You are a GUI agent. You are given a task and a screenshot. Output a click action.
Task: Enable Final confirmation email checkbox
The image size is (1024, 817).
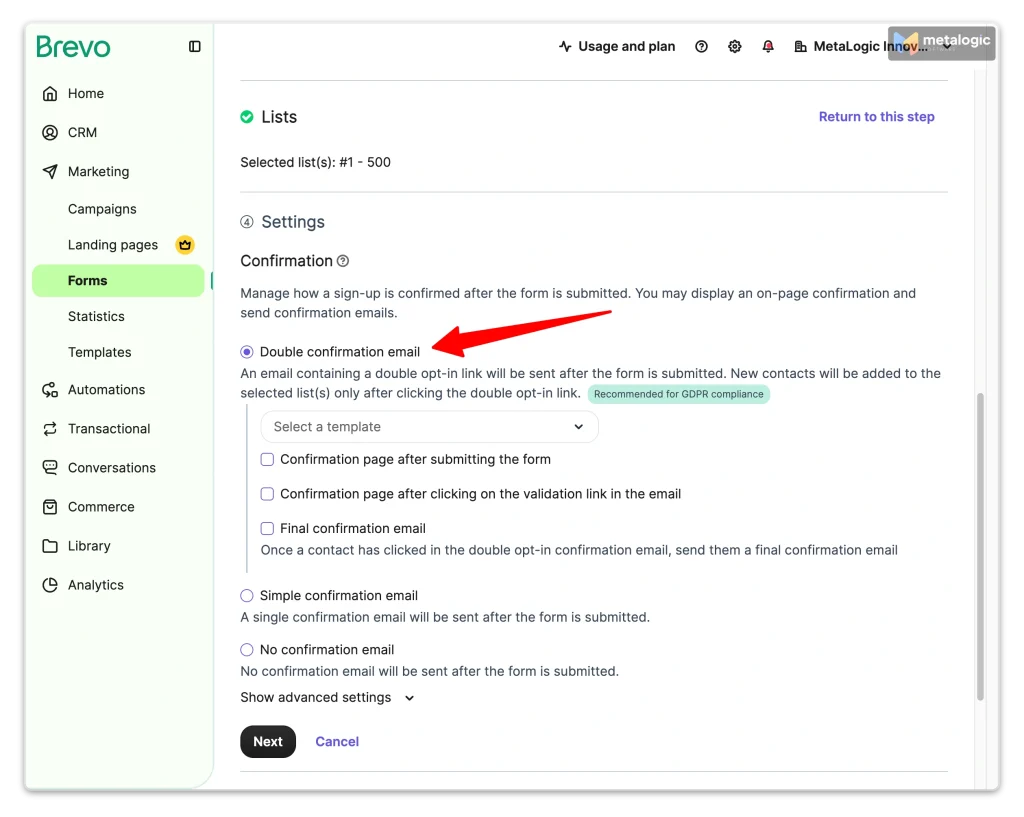pyautogui.click(x=267, y=528)
